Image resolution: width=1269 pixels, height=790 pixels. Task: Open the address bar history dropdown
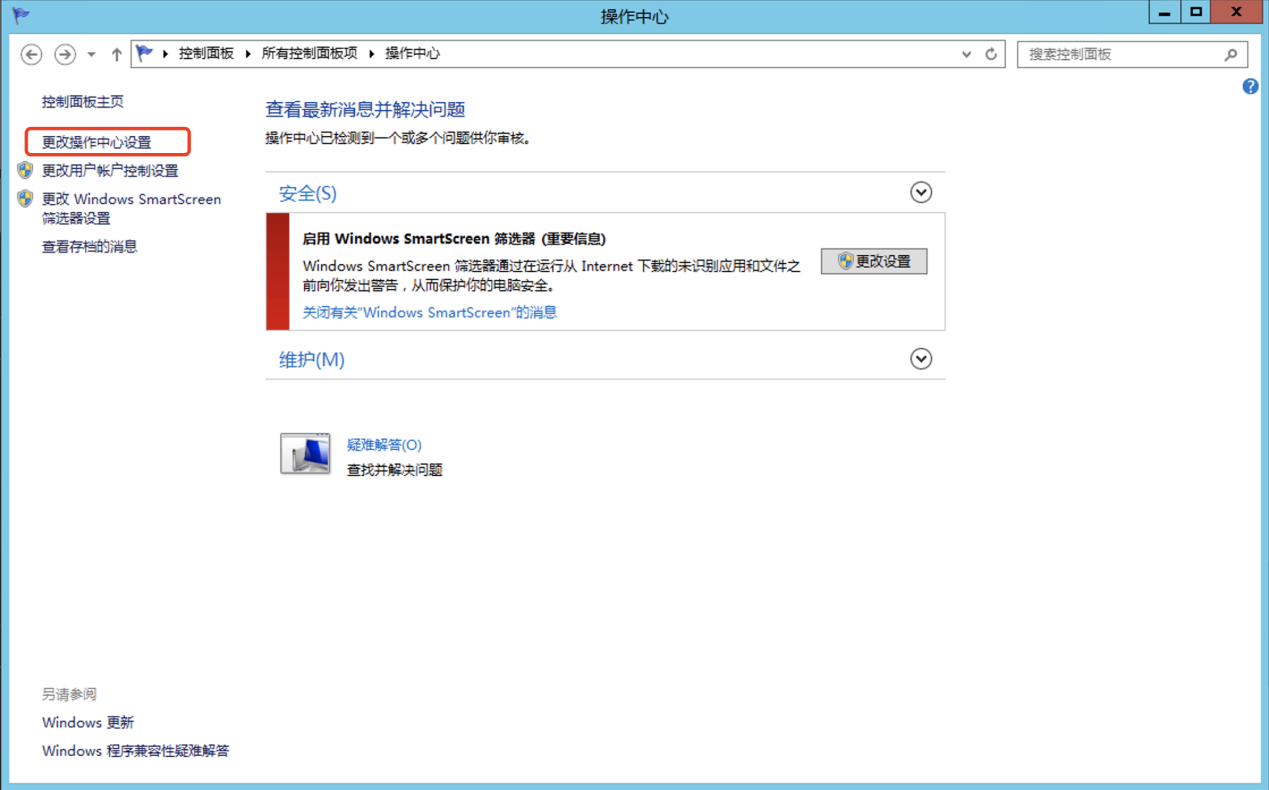pos(966,54)
